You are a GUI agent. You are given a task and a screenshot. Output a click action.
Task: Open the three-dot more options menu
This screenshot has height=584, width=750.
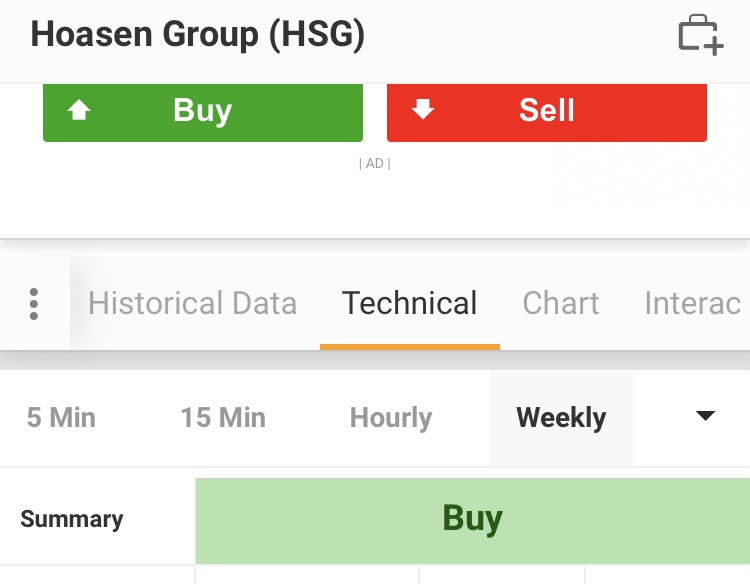point(34,303)
